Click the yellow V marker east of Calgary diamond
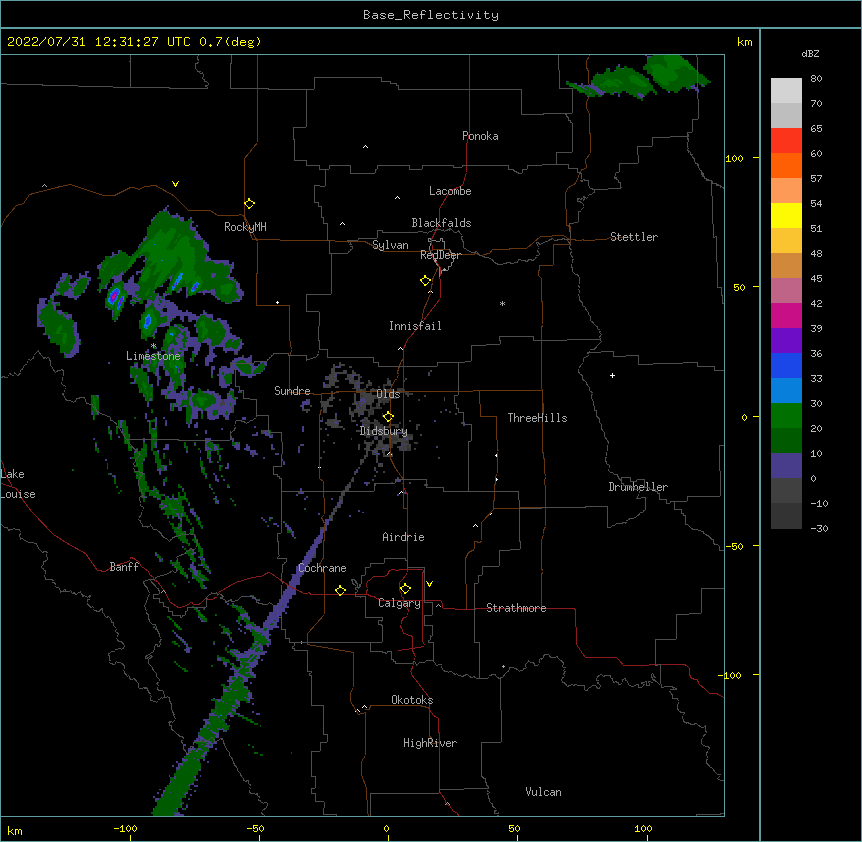862x842 pixels. [x=429, y=584]
